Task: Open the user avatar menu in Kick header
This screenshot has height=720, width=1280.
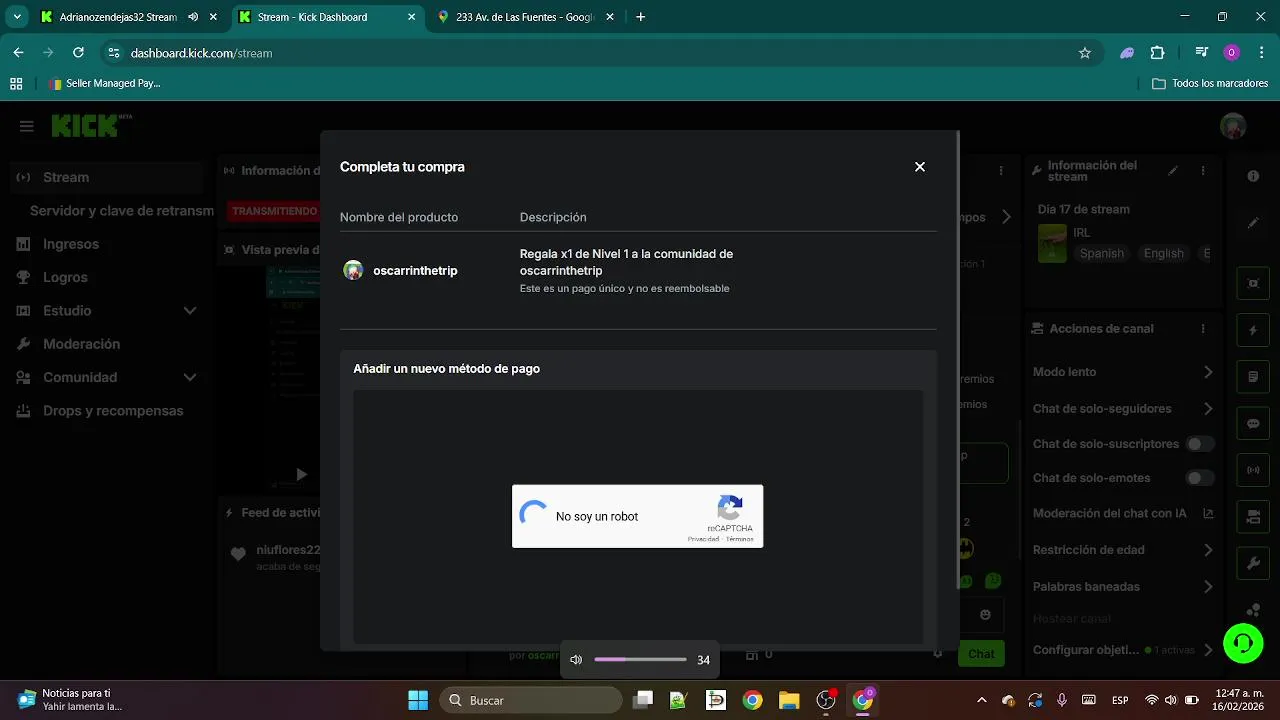Action: 1233,126
